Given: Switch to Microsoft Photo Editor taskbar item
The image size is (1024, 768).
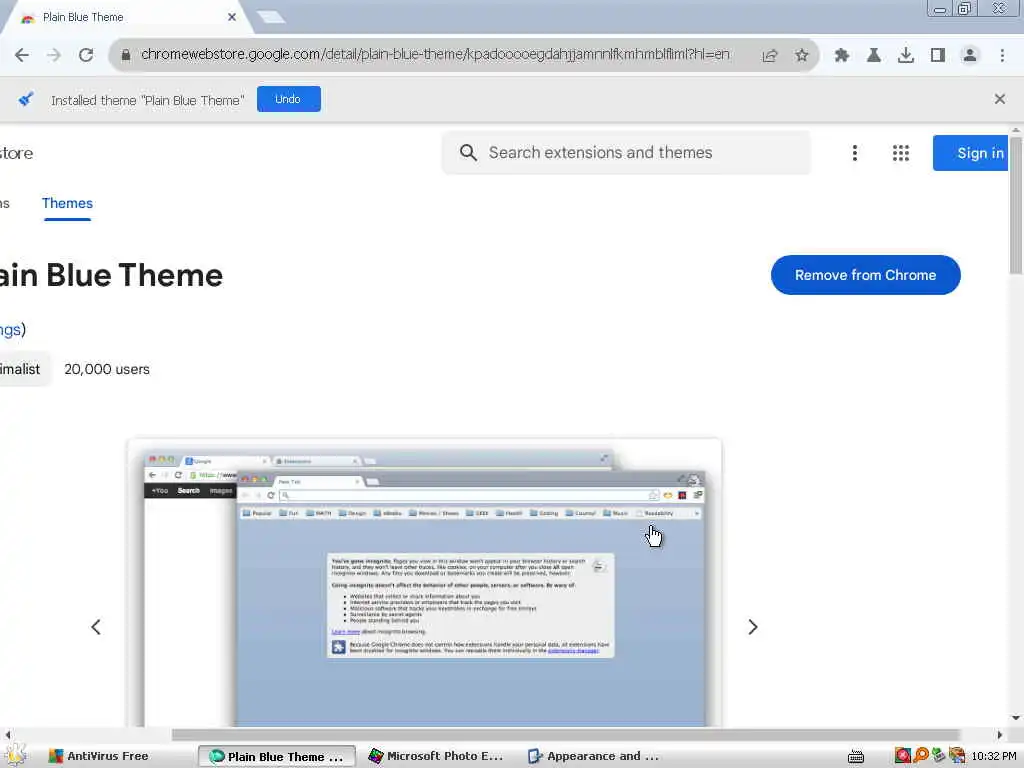Looking at the screenshot, I should point(436,756).
